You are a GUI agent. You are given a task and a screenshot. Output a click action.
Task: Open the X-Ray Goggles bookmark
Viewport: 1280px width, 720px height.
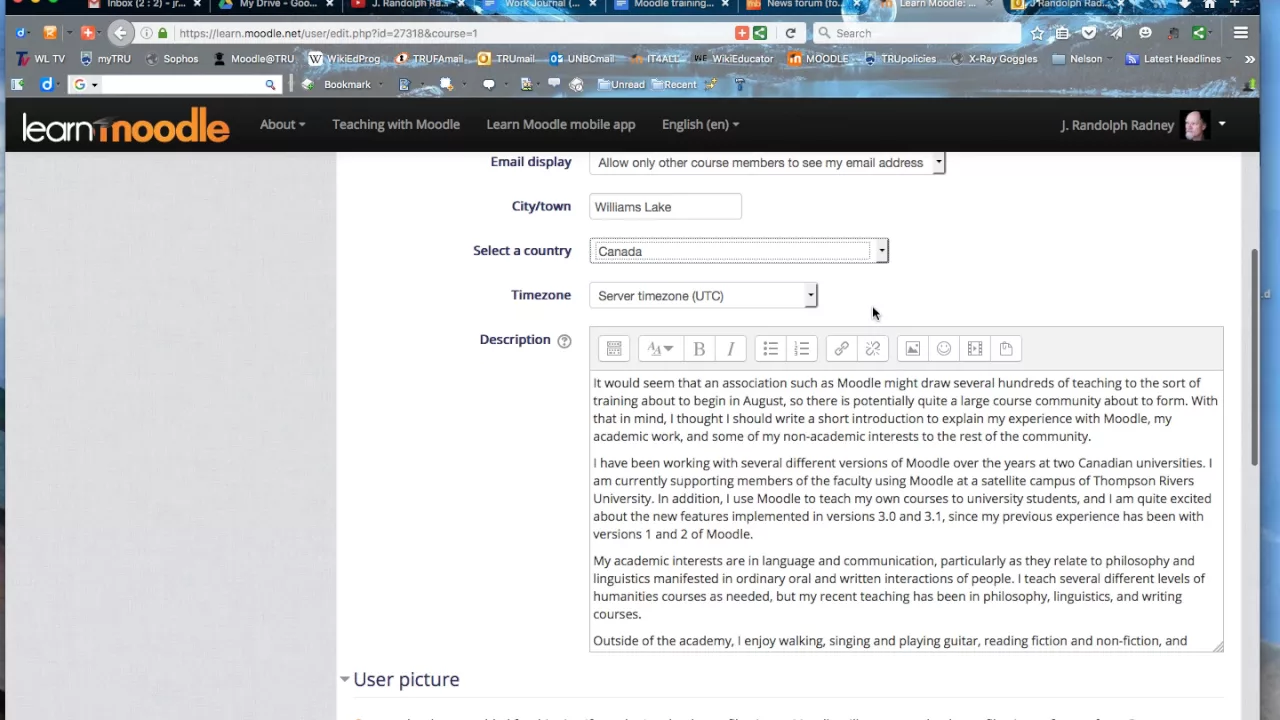click(994, 59)
